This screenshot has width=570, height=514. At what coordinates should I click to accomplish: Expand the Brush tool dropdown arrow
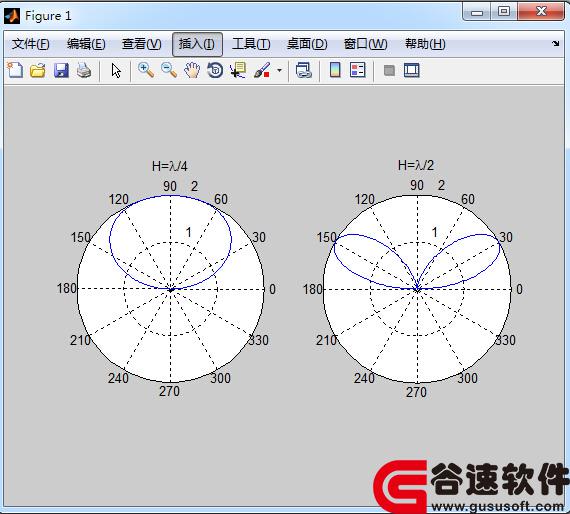coord(279,70)
